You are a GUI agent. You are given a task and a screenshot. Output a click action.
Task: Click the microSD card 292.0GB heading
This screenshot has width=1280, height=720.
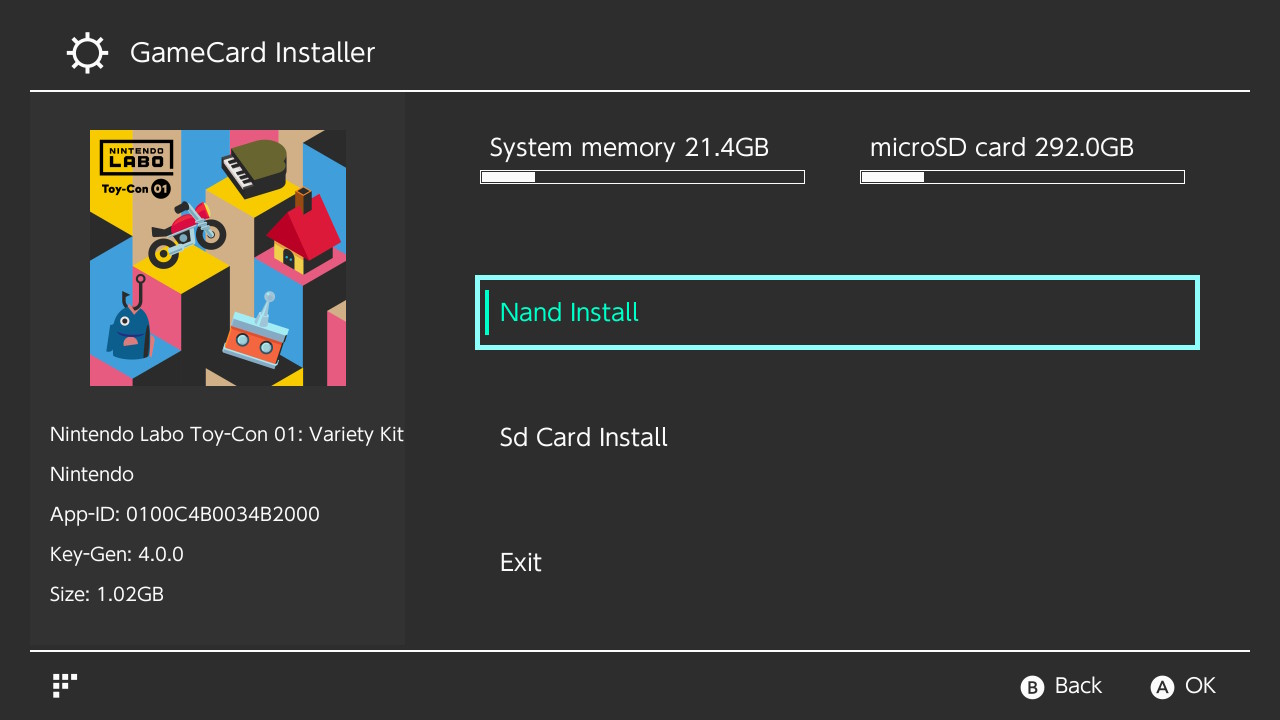(1003, 147)
